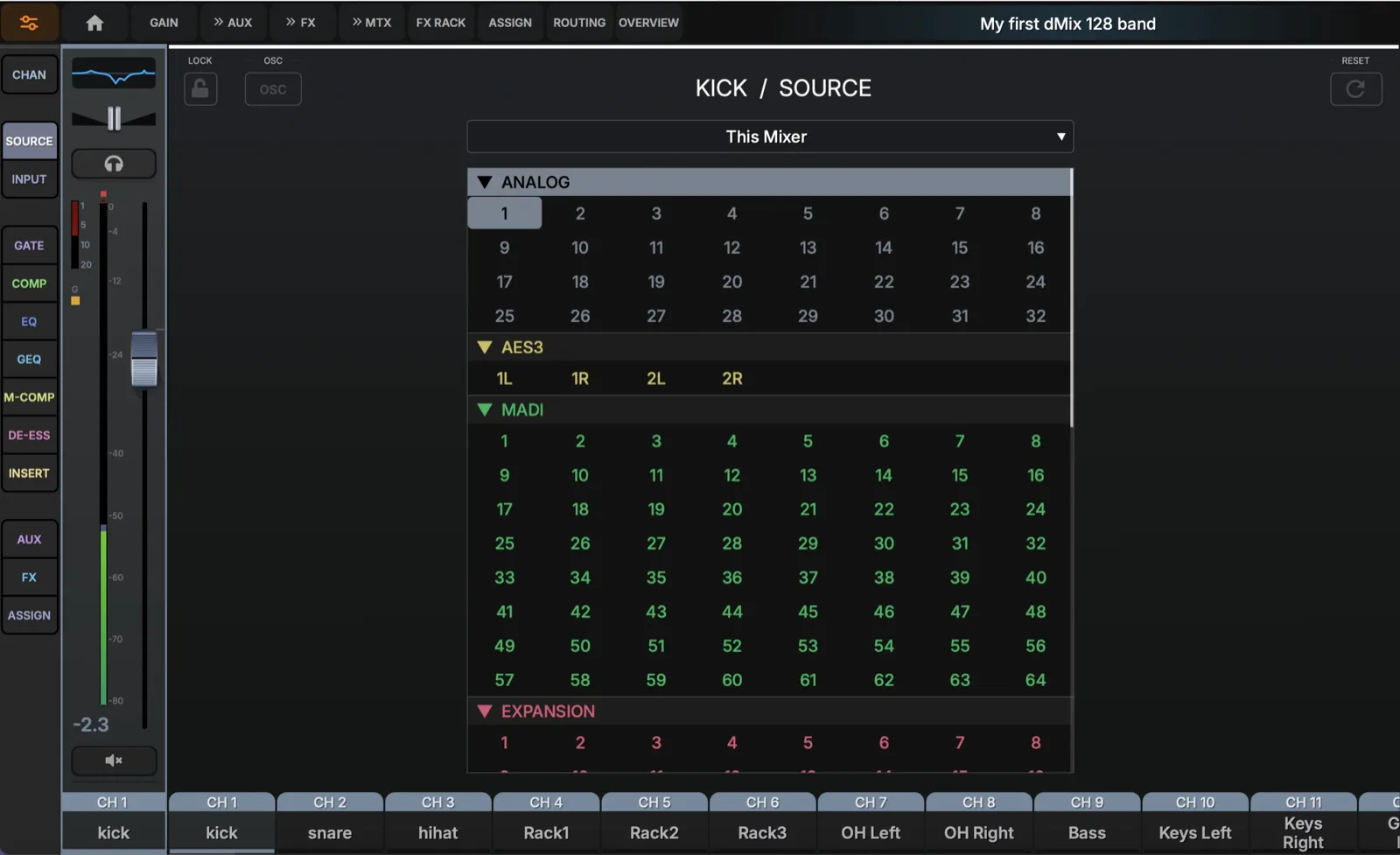This screenshot has height=855, width=1400.
Task: Collapse the EXPANSION section
Action: click(484, 711)
